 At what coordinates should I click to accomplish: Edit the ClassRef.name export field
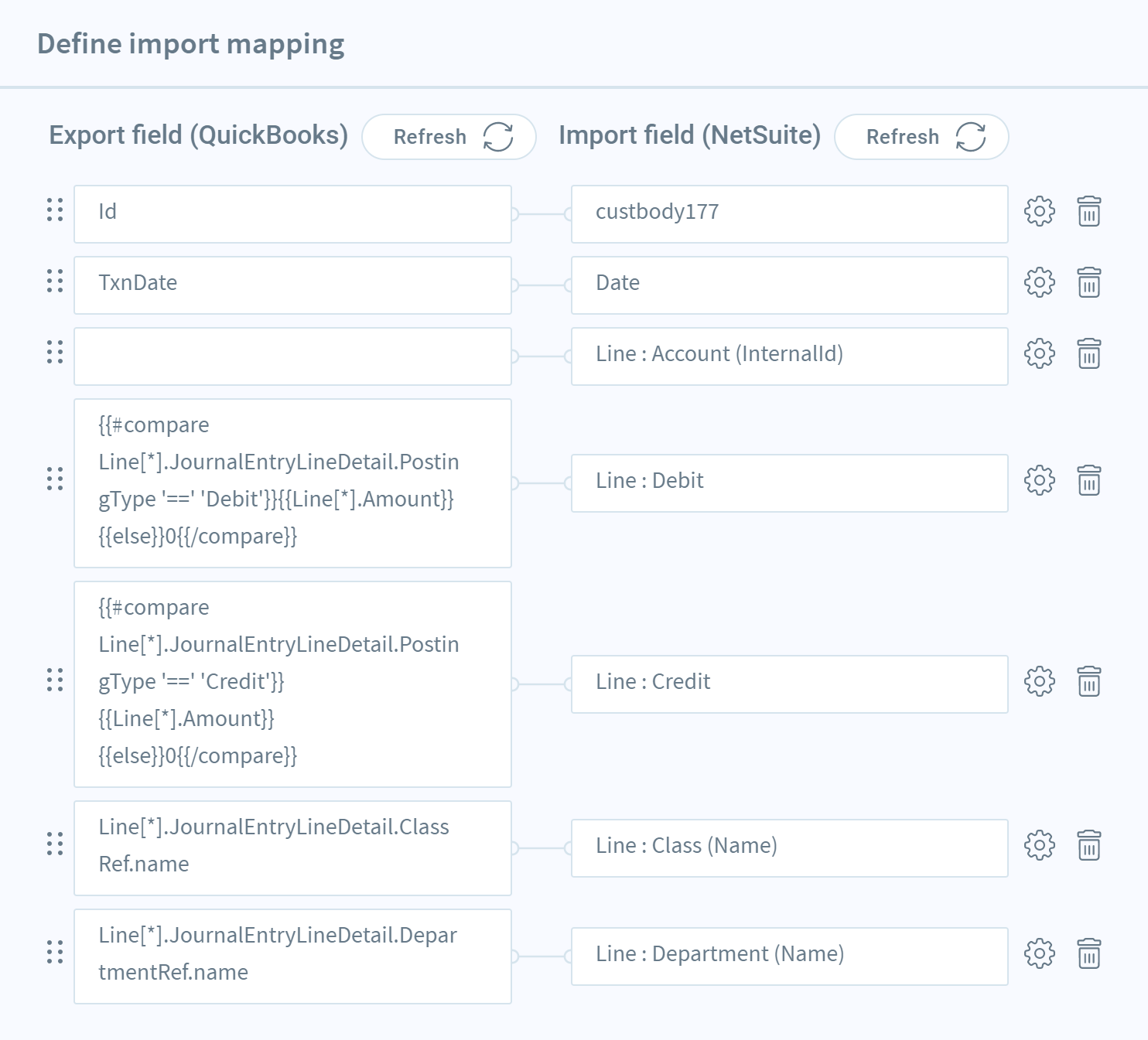[292, 848]
